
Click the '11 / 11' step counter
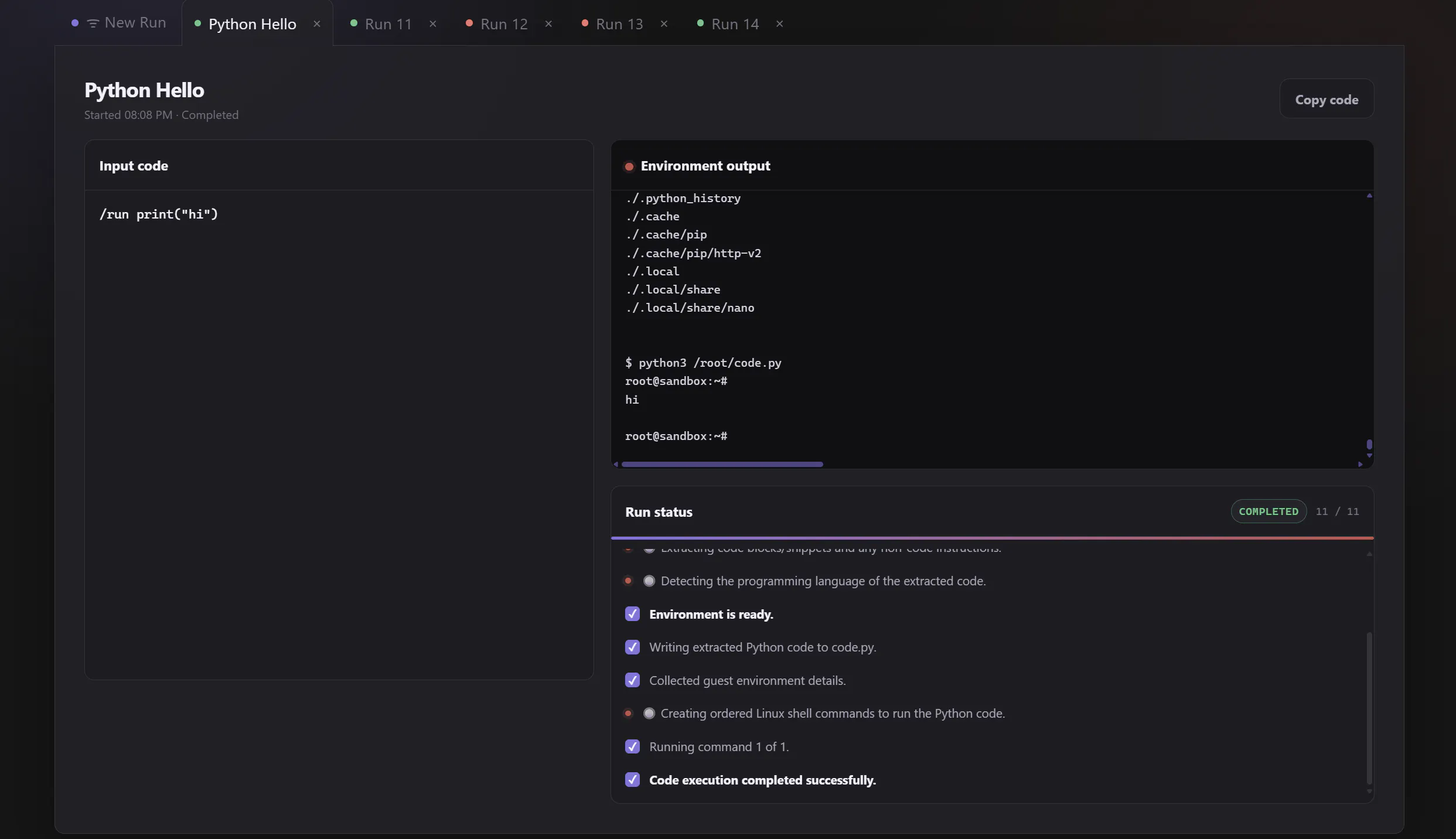(1337, 511)
